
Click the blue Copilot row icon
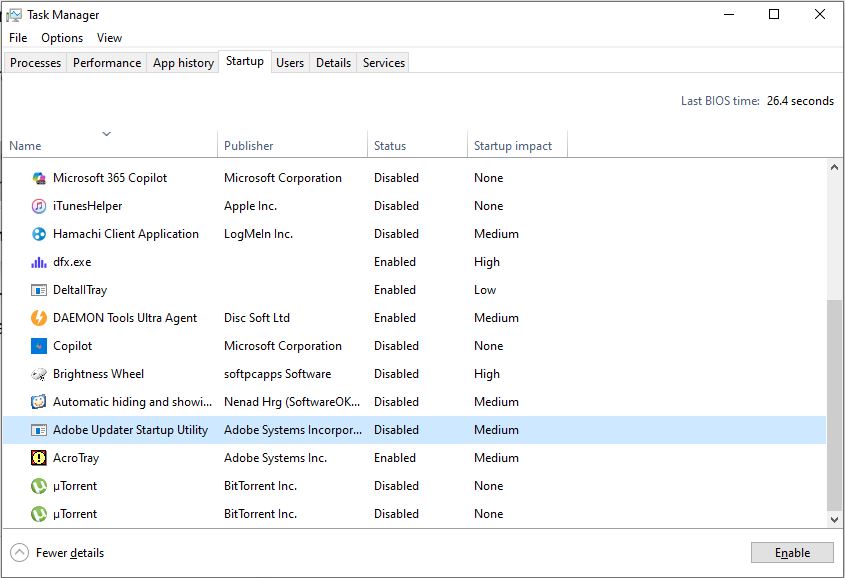click(39, 346)
